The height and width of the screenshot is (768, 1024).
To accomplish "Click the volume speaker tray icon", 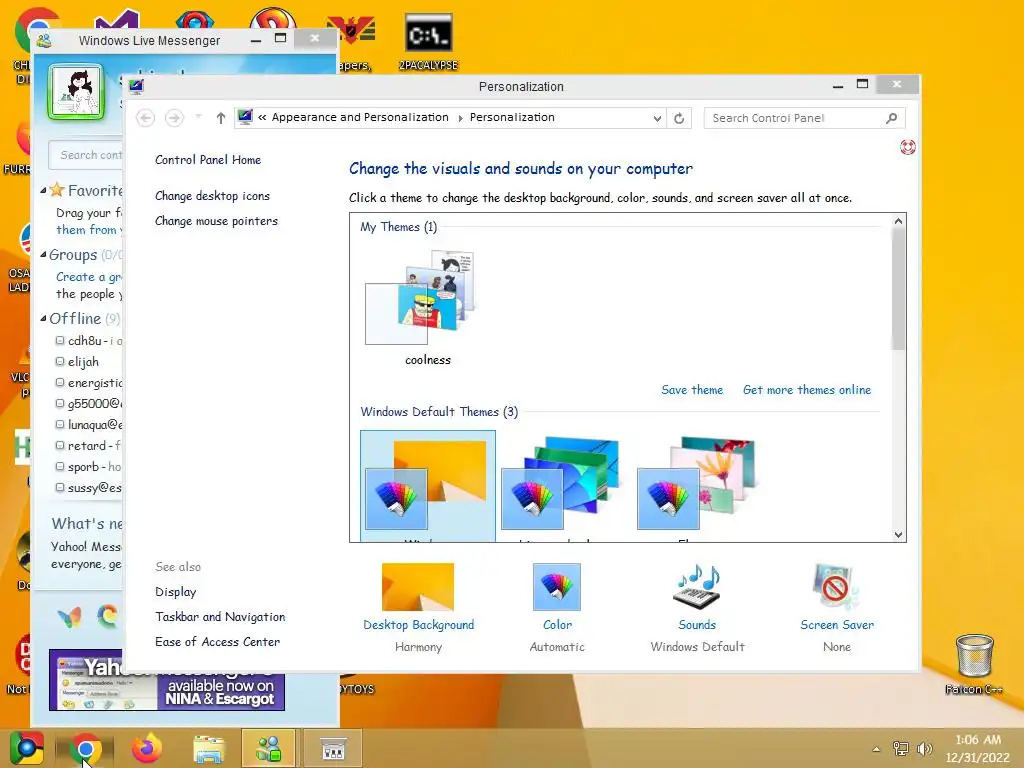I will click(x=924, y=748).
